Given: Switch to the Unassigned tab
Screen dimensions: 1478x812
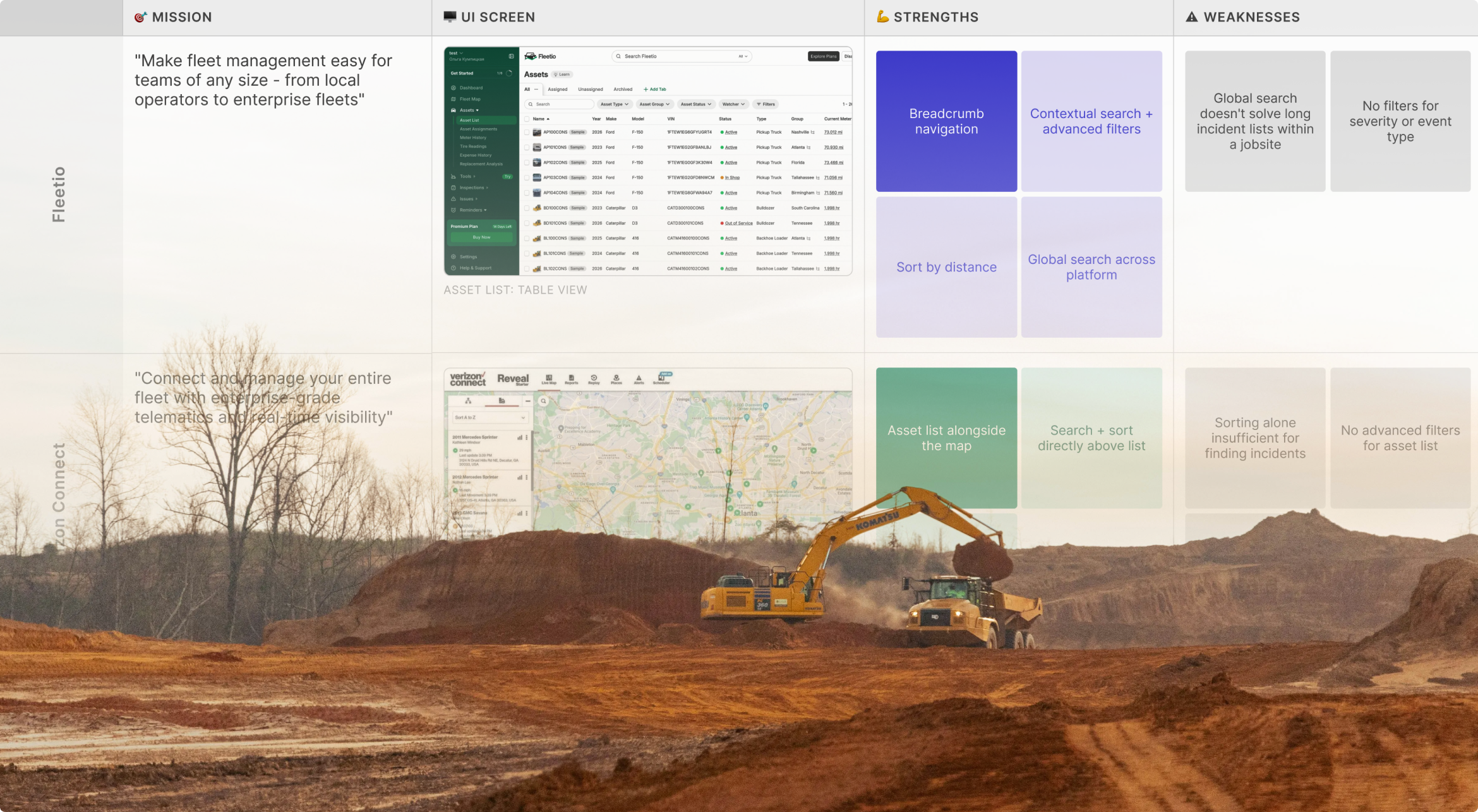Looking at the screenshot, I should [591, 90].
